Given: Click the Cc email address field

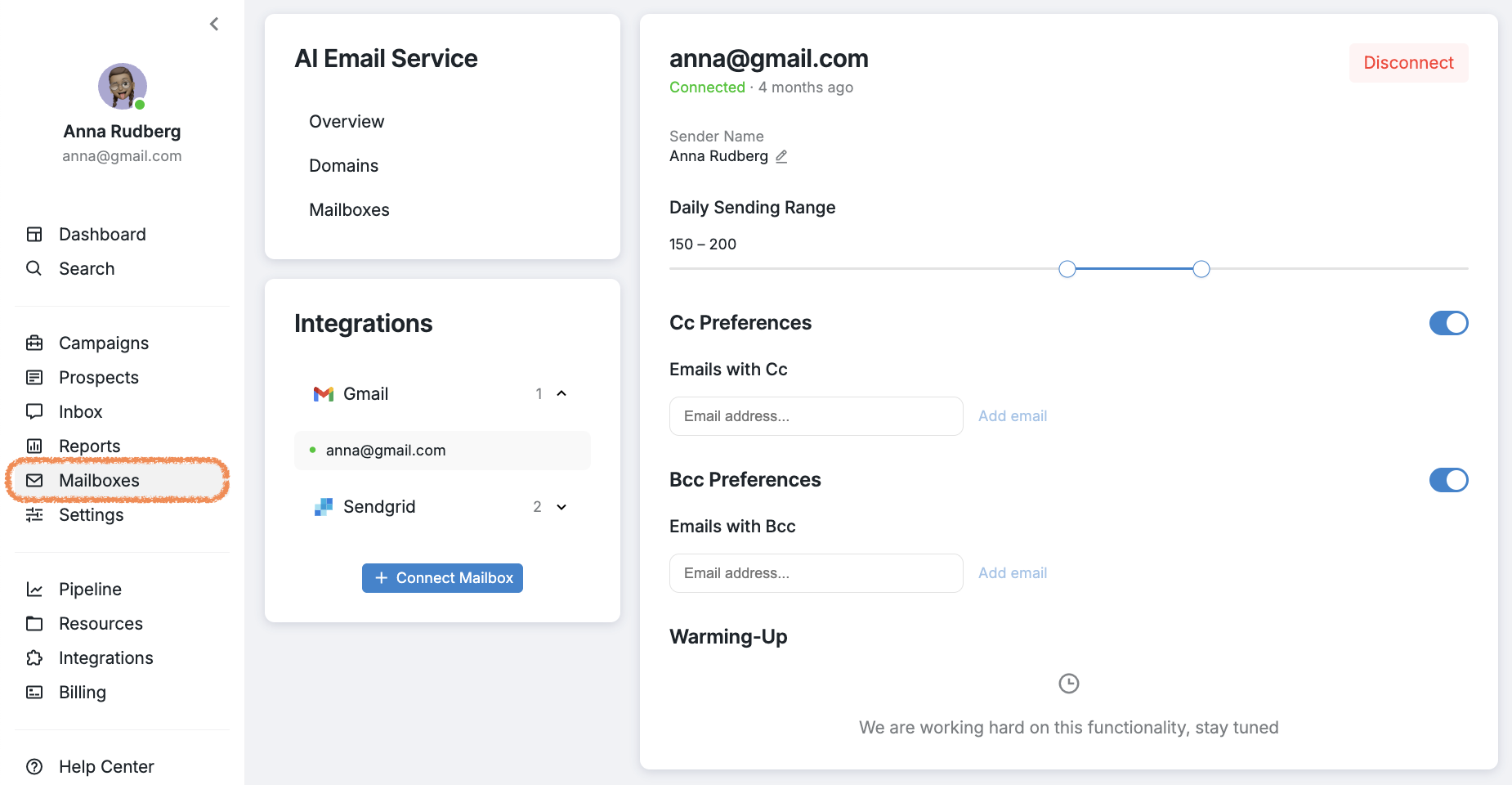Looking at the screenshot, I should pyautogui.click(x=816, y=416).
